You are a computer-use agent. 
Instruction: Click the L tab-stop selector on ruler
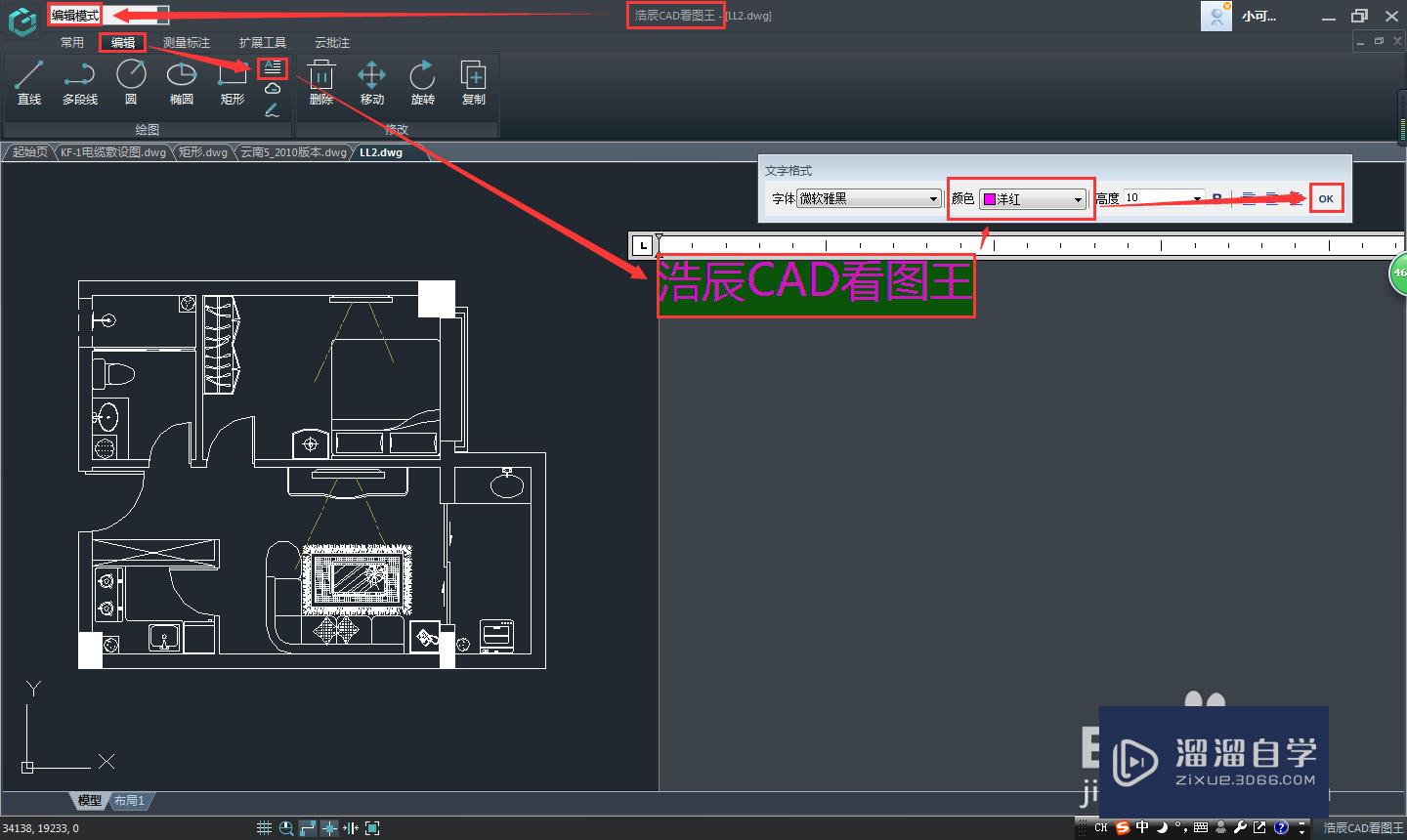(643, 245)
